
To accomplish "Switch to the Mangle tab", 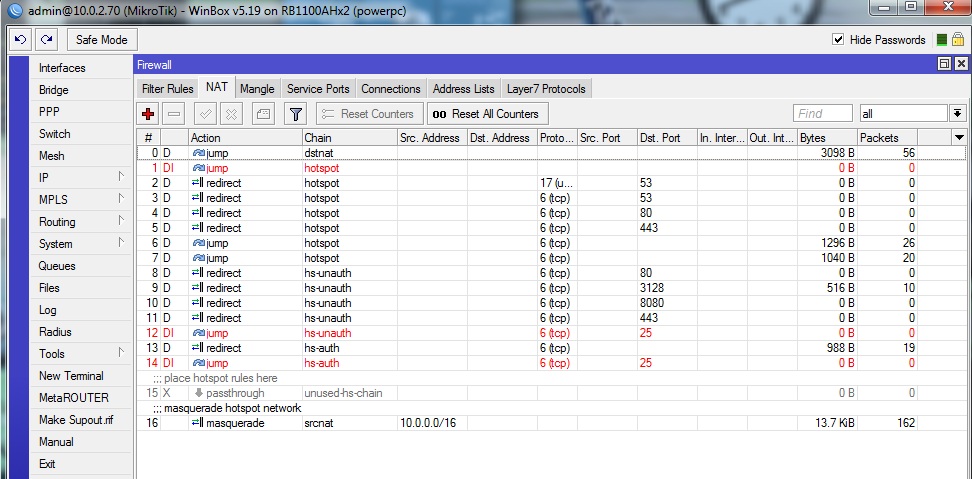I will [x=257, y=89].
